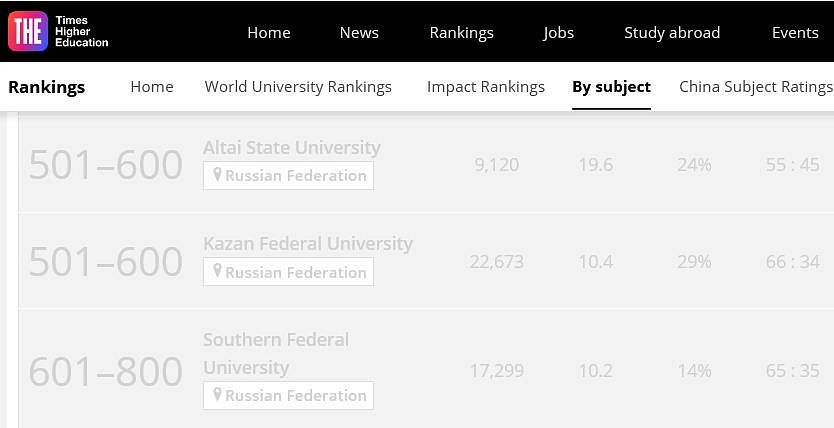Viewport: 834px width, 428px height.
Task: Switch to the World University Rankings tab
Action: (x=298, y=87)
